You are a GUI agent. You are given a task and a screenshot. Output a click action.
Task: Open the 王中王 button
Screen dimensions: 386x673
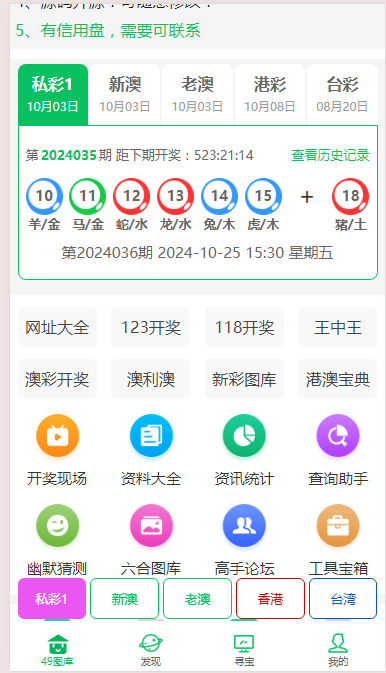tap(337, 327)
